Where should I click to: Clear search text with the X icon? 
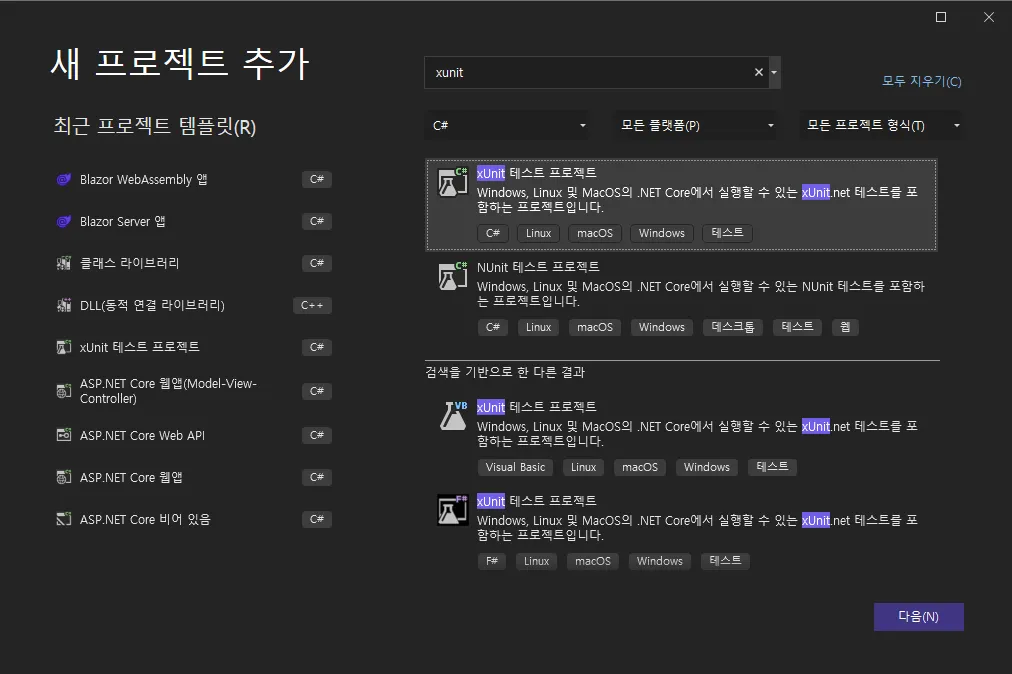coord(759,72)
